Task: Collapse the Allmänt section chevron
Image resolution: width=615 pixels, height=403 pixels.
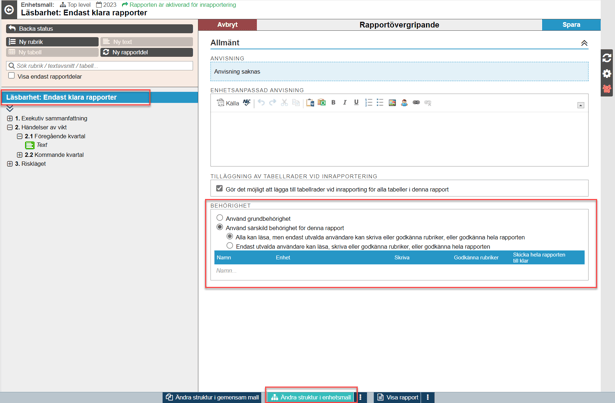Action: coord(584,43)
